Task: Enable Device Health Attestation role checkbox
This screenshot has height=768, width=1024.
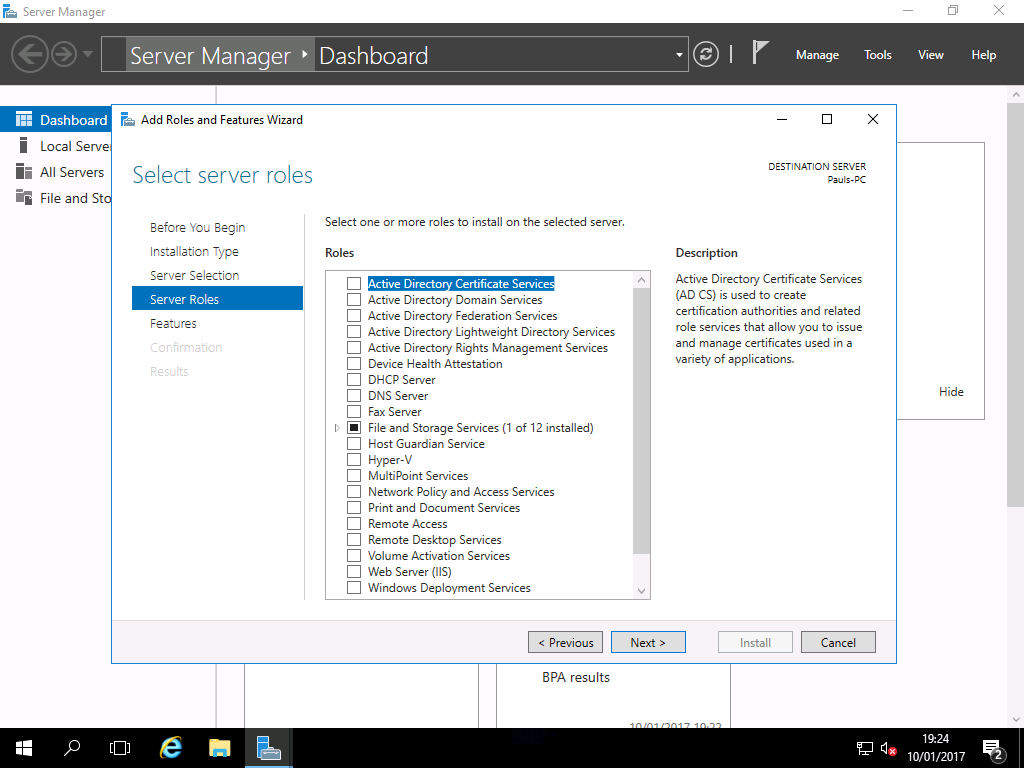Action: click(354, 364)
